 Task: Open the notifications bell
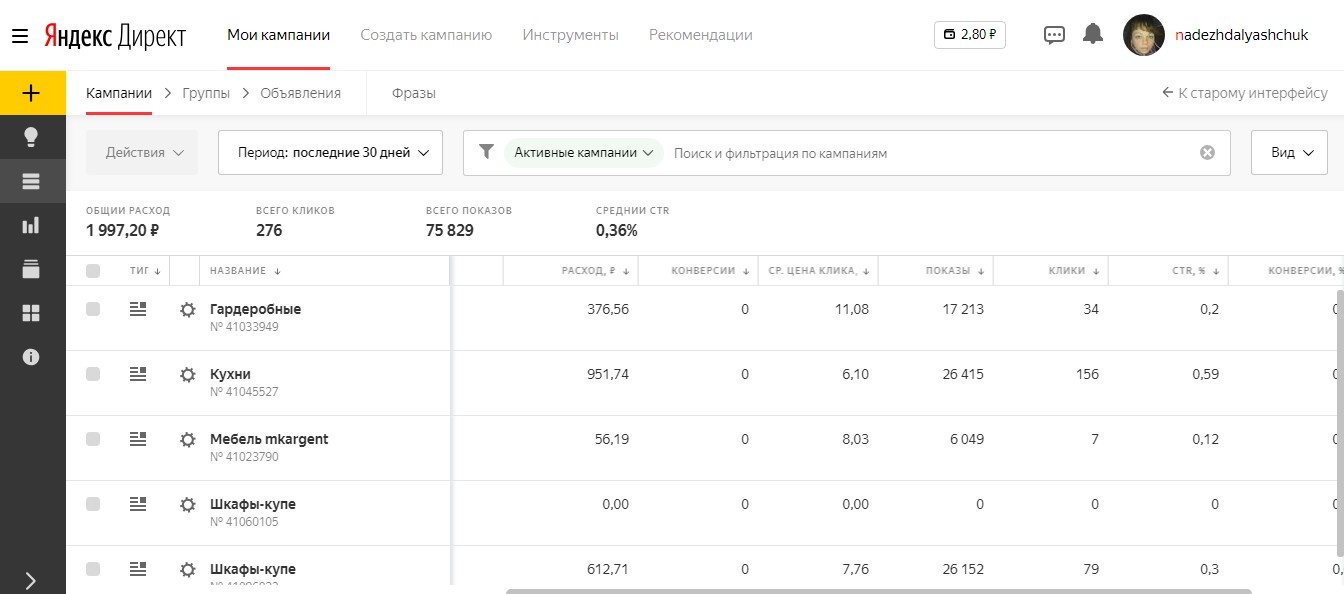(1093, 34)
